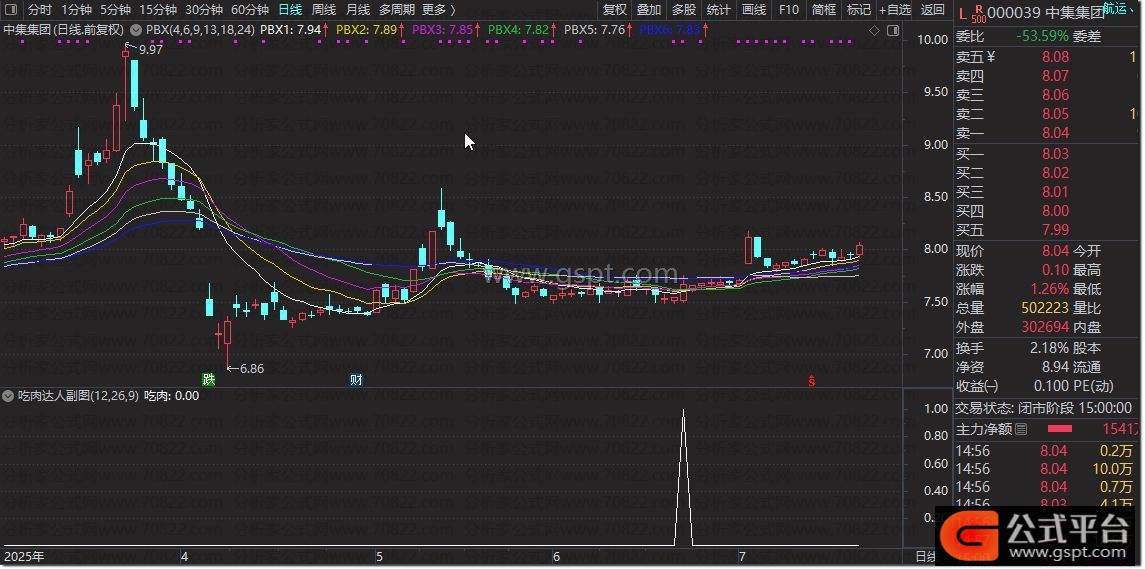Viewport: 1145px width, 569px height.
Task: Toggle the 简框 simple frame mode
Action: click(824, 9)
